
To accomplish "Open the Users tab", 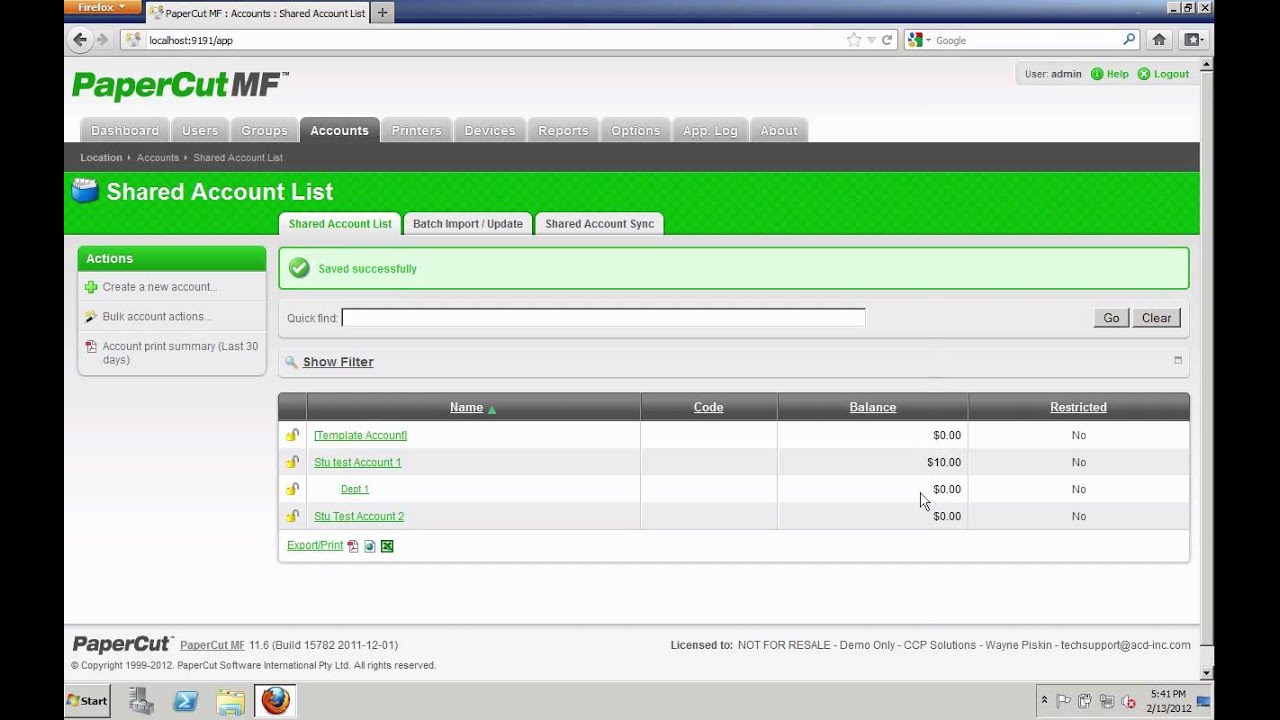I will pos(200,130).
